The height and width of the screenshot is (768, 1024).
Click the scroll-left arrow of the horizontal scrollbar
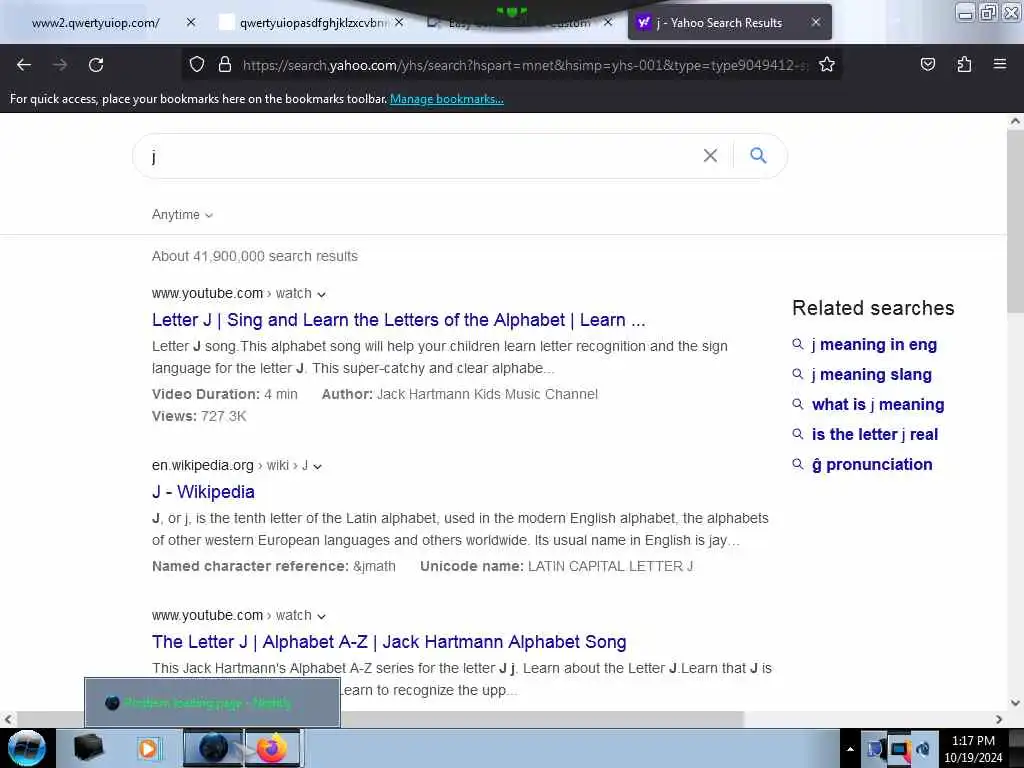coord(7,719)
